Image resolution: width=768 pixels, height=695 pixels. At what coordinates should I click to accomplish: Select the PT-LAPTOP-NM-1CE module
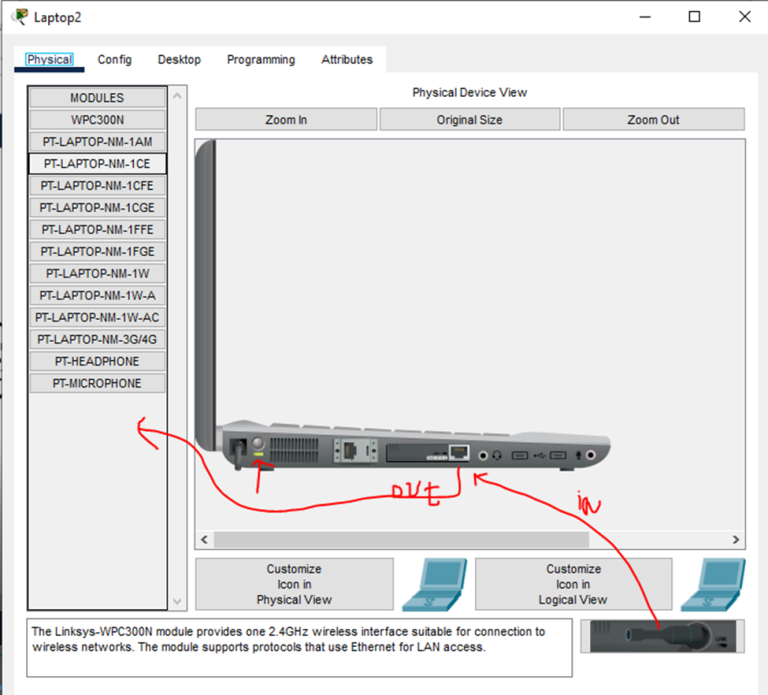point(97,164)
